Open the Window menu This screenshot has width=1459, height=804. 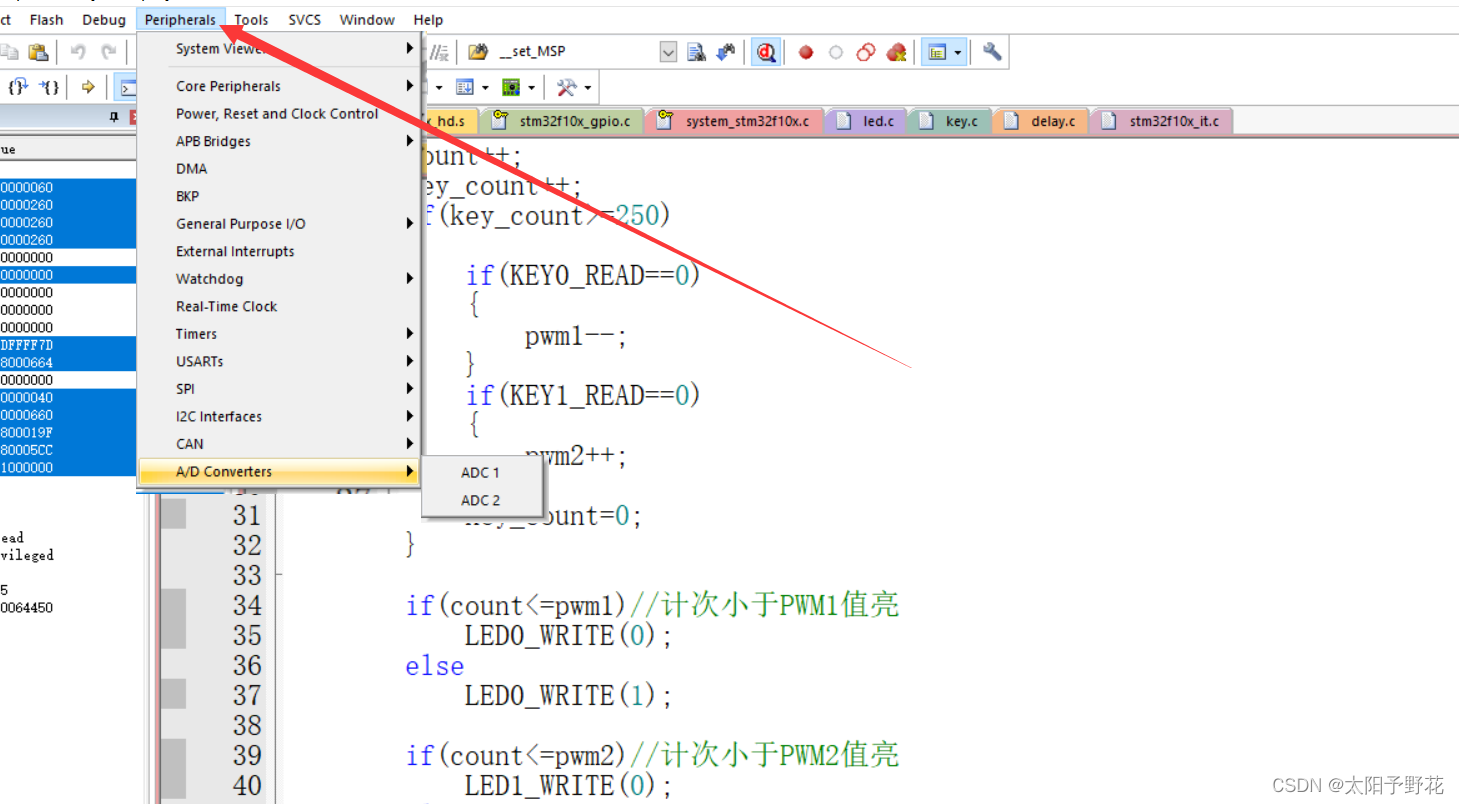tap(367, 20)
